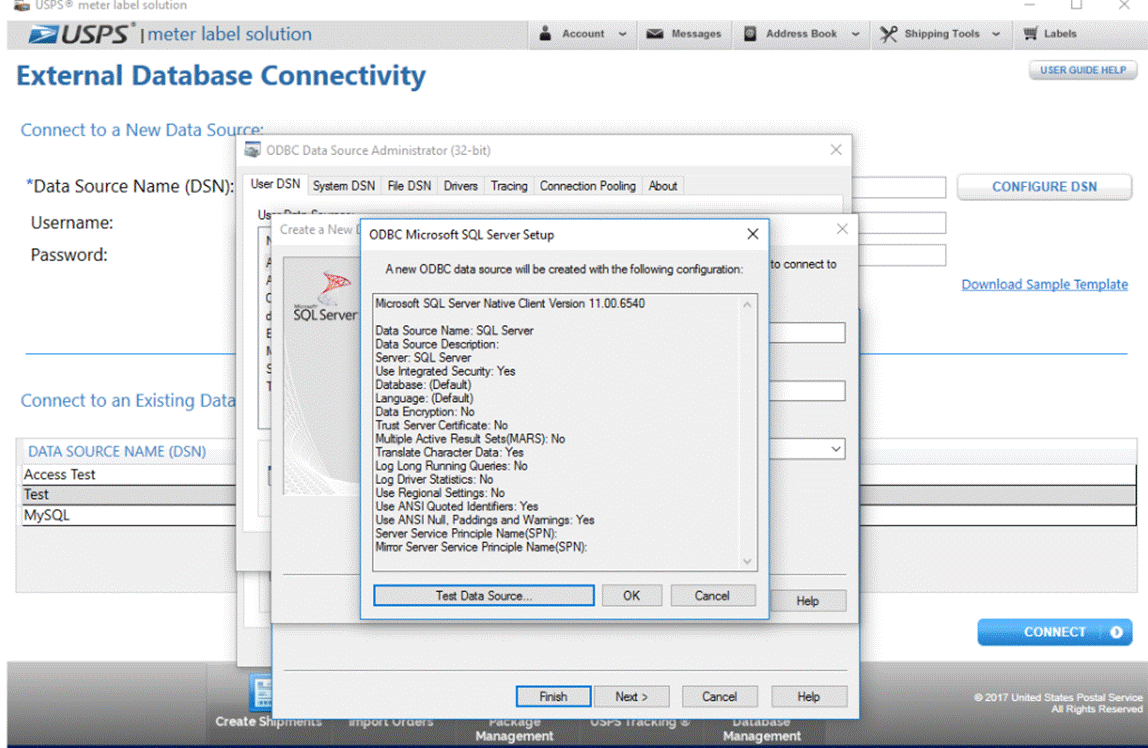
Task: Switch to the System DSN tab
Action: tap(343, 186)
